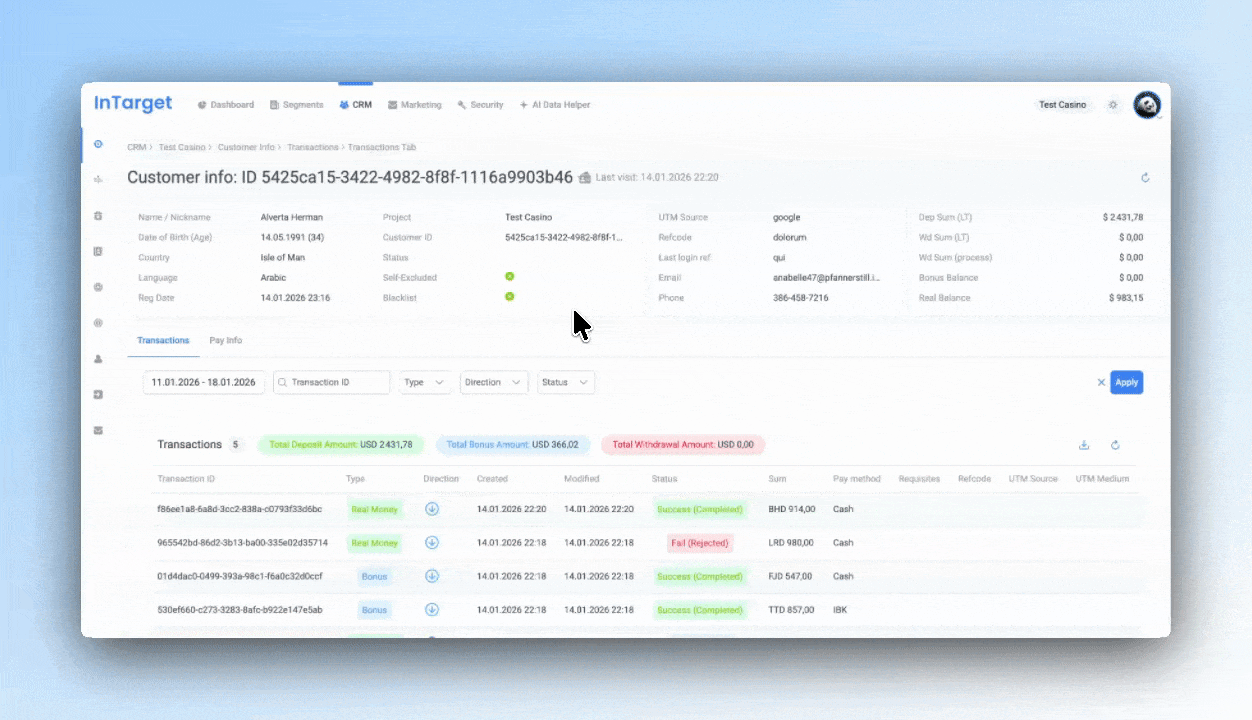1252x720 pixels.
Task: Expand the Direction filter dropdown
Action: [494, 382]
